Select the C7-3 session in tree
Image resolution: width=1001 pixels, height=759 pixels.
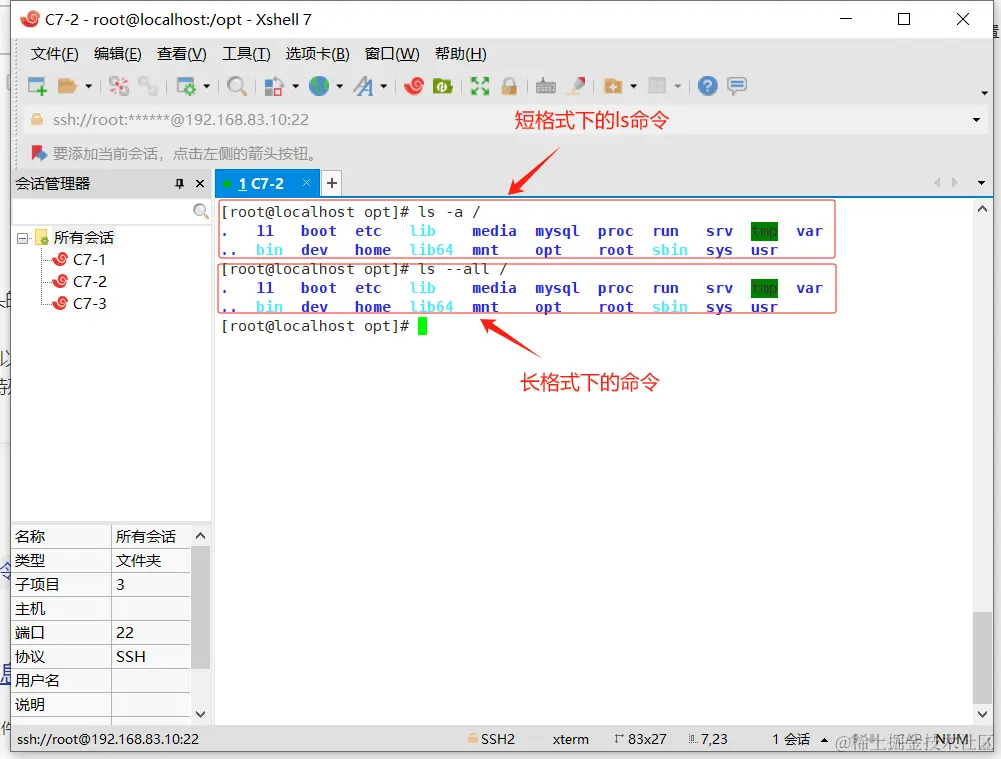click(89, 303)
